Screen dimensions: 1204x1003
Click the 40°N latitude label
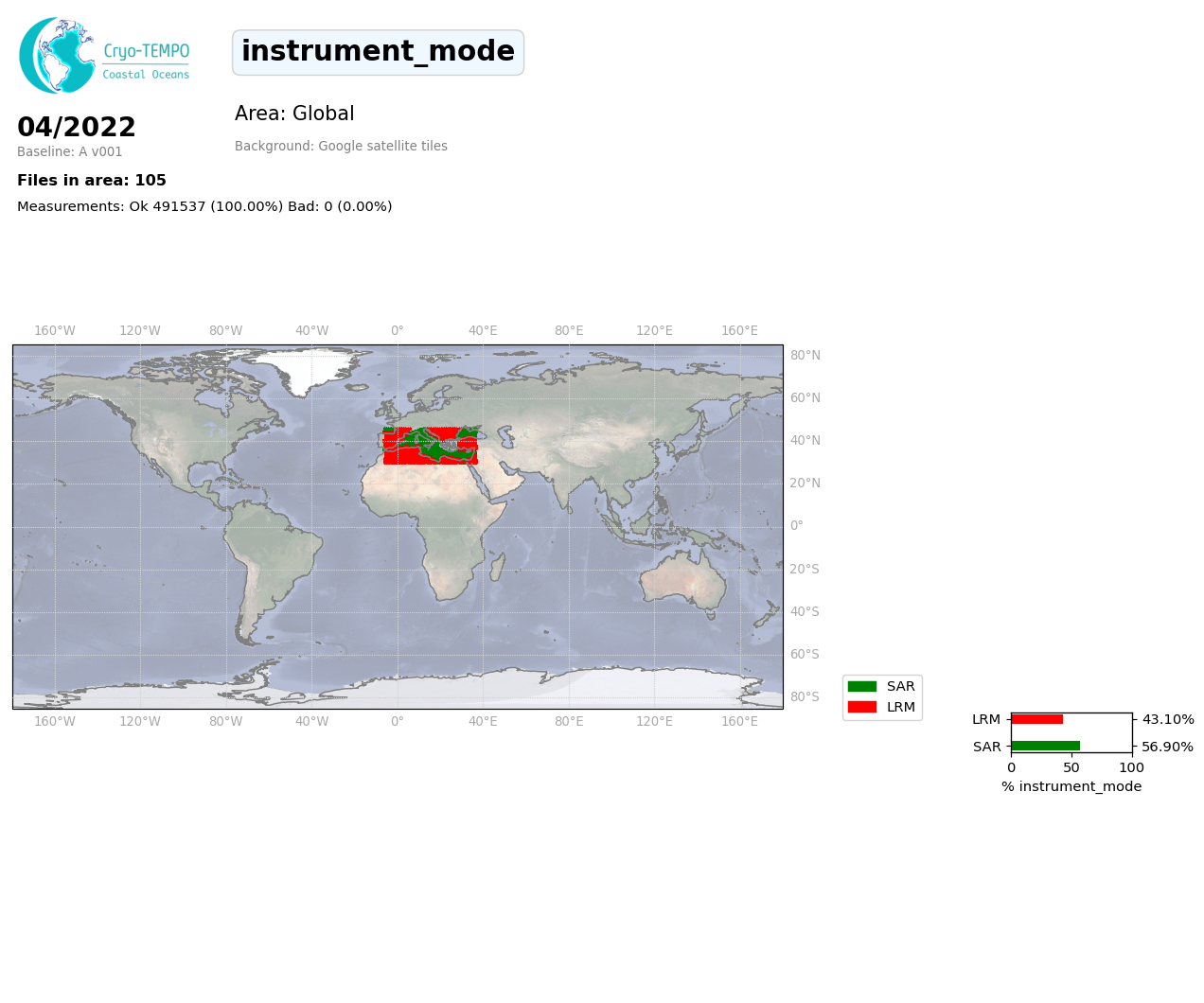click(x=806, y=441)
